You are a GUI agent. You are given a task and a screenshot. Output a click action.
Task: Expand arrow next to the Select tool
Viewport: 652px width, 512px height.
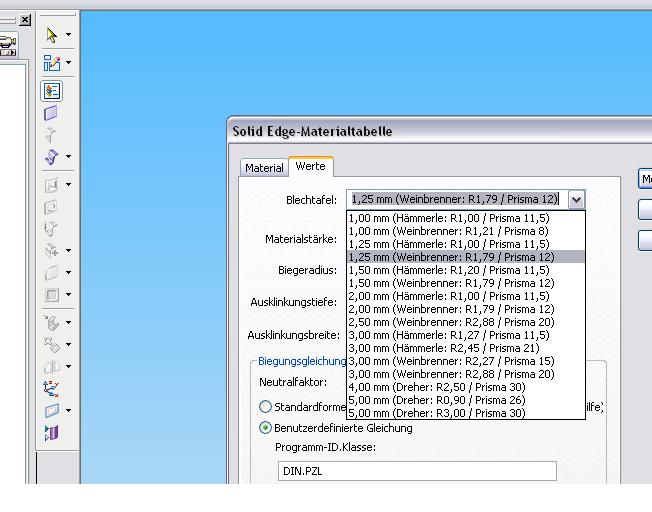coord(68,35)
